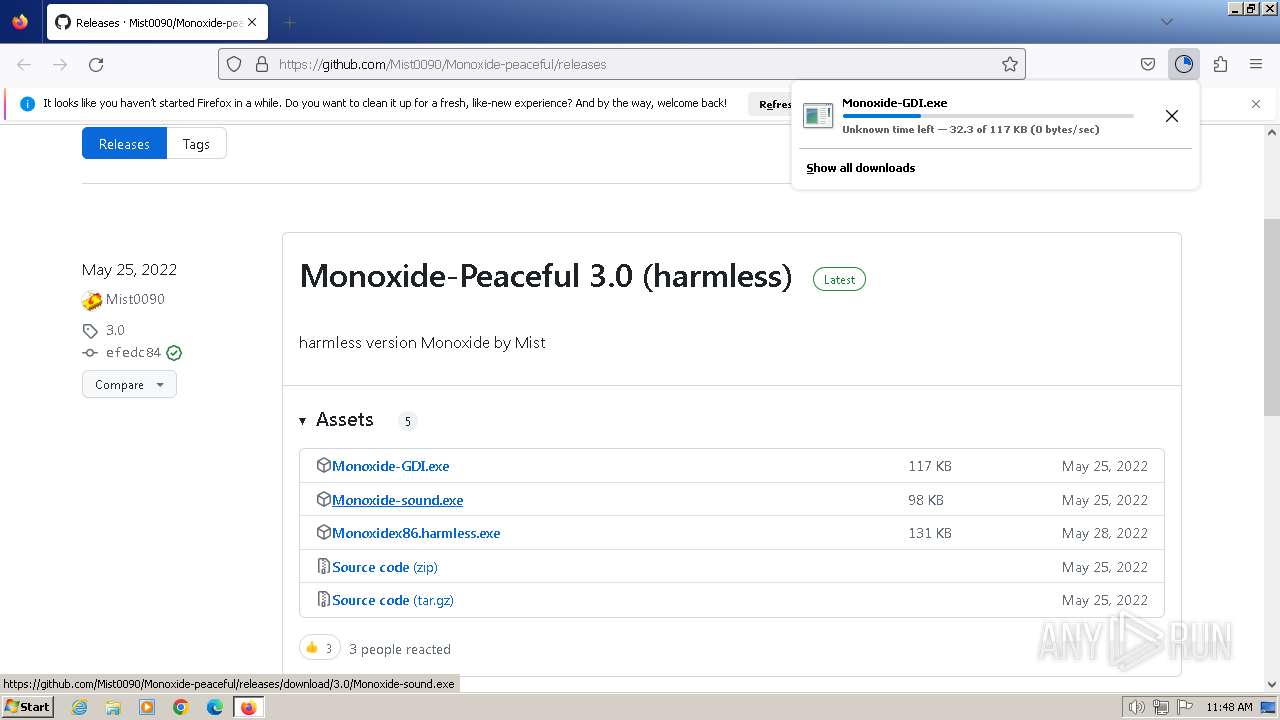The image size is (1280, 720).
Task: Open Firefox application hamburger menu
Action: click(x=1256, y=64)
